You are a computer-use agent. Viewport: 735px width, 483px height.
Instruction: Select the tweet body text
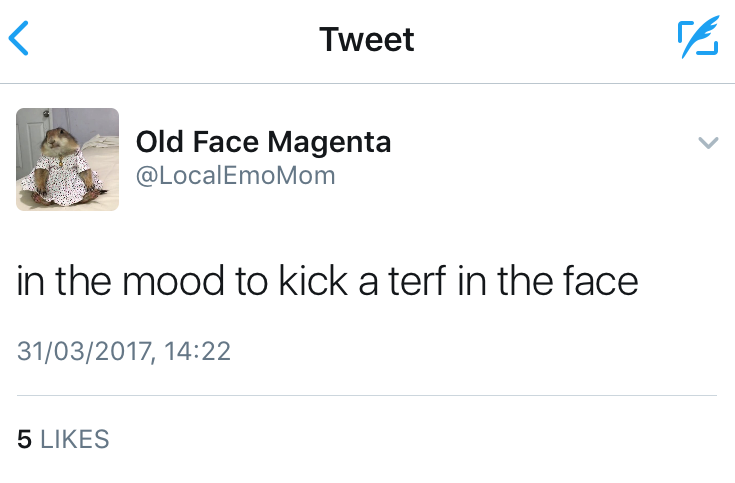click(x=327, y=282)
